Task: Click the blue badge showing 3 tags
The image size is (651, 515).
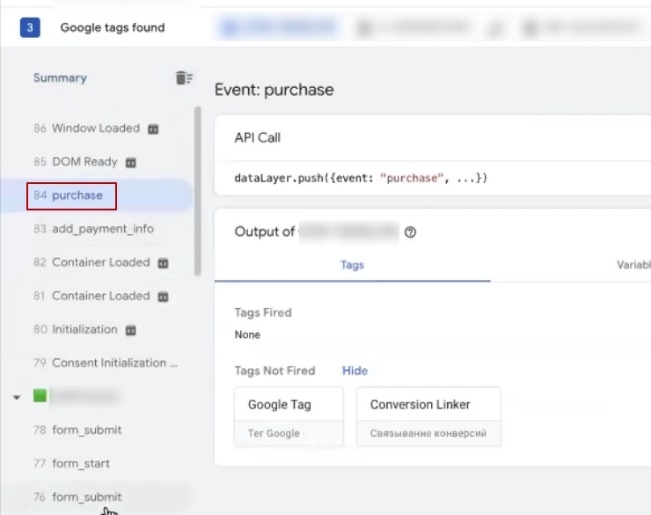Action: pyautogui.click(x=31, y=28)
